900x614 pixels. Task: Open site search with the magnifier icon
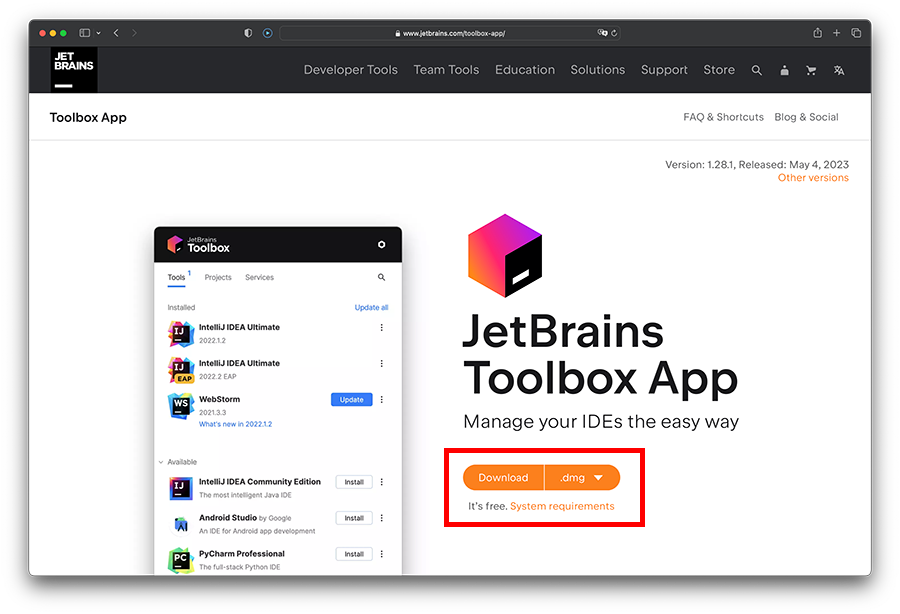(757, 70)
